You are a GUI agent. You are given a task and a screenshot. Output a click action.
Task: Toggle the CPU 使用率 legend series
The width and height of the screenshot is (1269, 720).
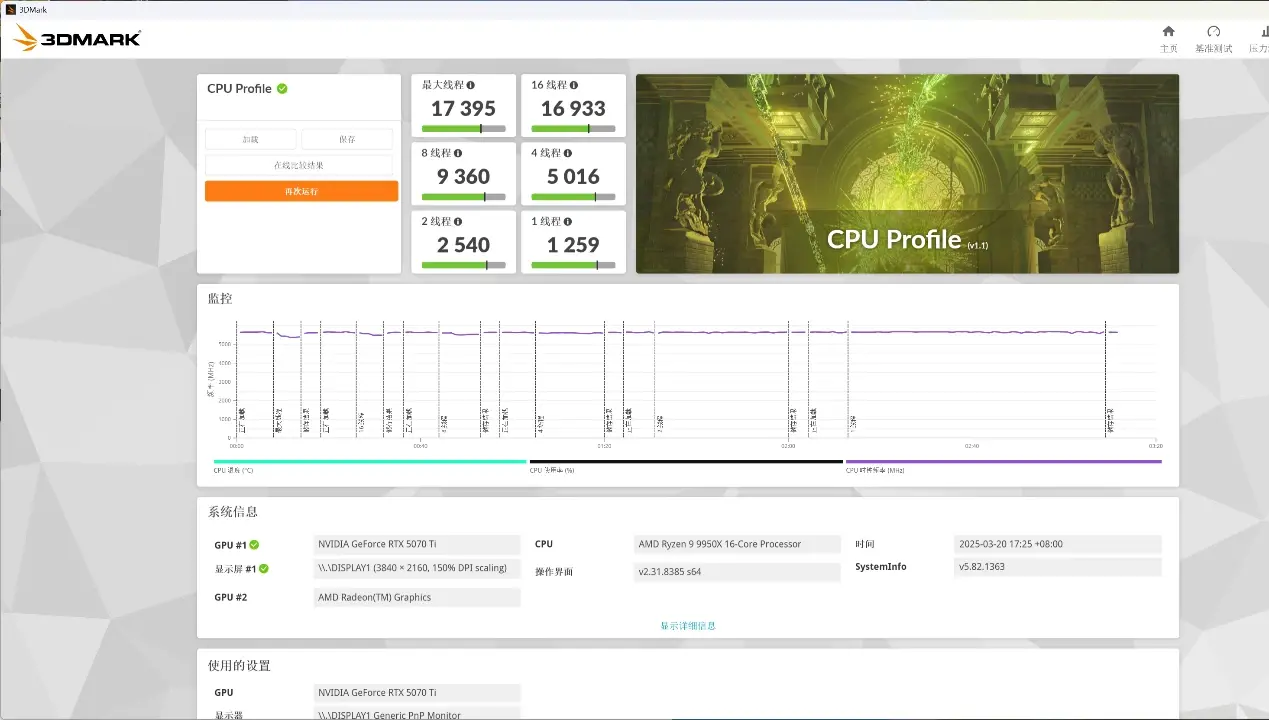pyautogui.click(x=686, y=465)
